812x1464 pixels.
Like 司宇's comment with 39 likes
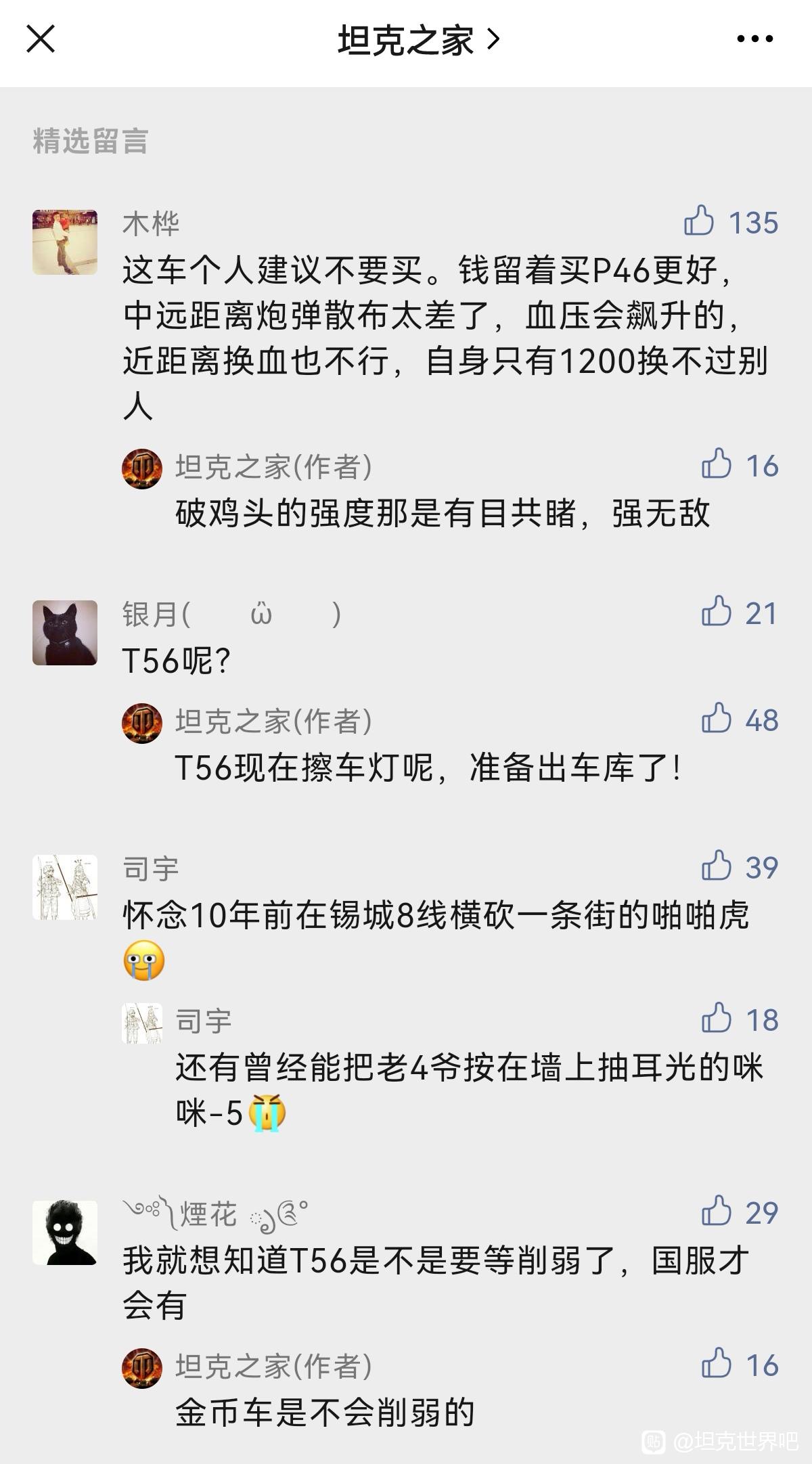717,866
